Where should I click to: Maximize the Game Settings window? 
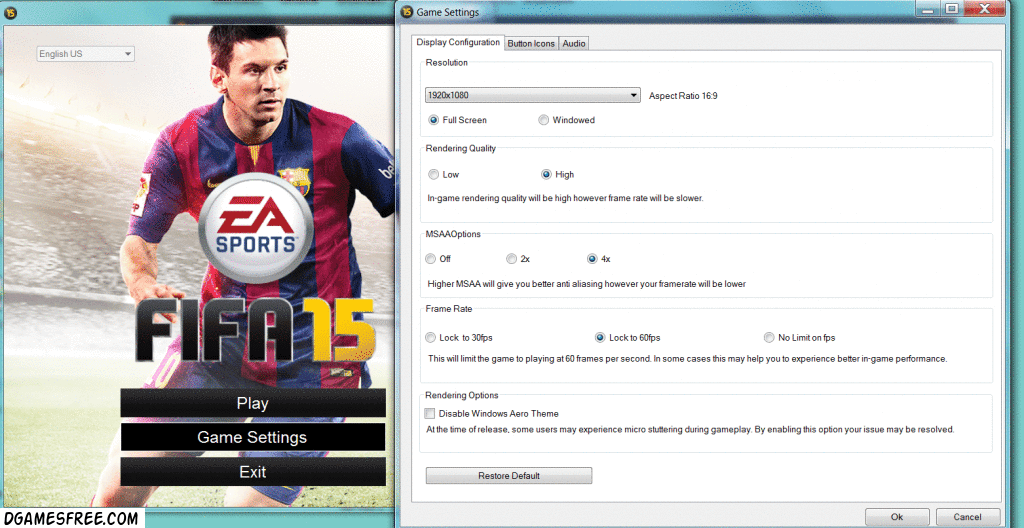pos(952,8)
